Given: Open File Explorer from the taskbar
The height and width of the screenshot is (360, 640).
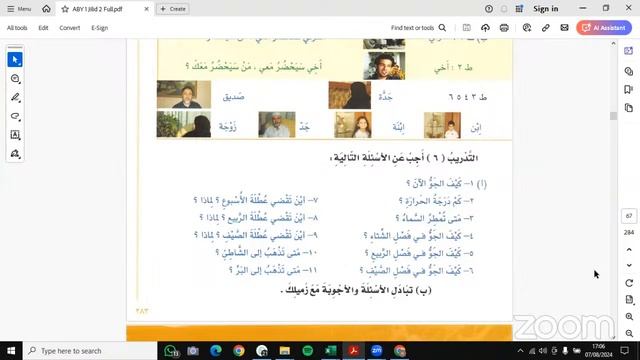Looking at the screenshot, I should [284, 351].
